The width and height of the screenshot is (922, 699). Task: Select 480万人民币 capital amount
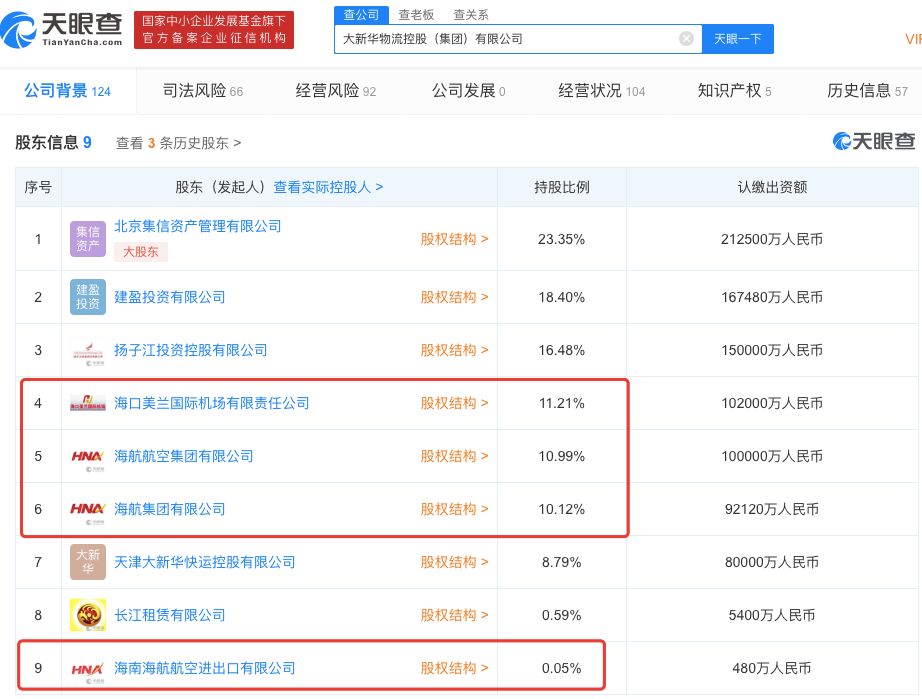772,668
